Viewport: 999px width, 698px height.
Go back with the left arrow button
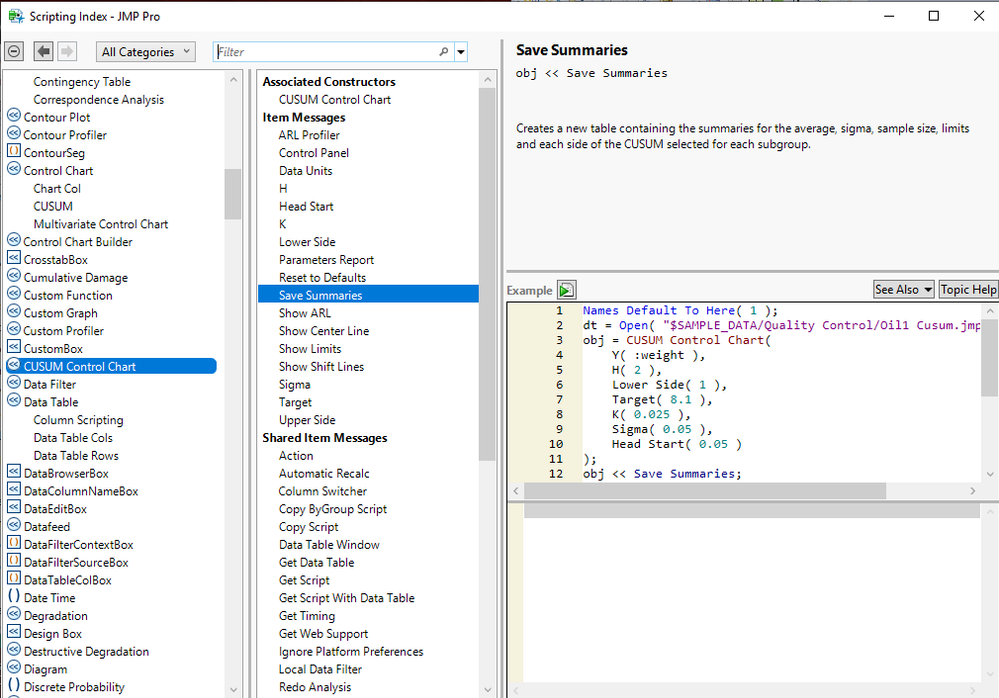[x=43, y=52]
